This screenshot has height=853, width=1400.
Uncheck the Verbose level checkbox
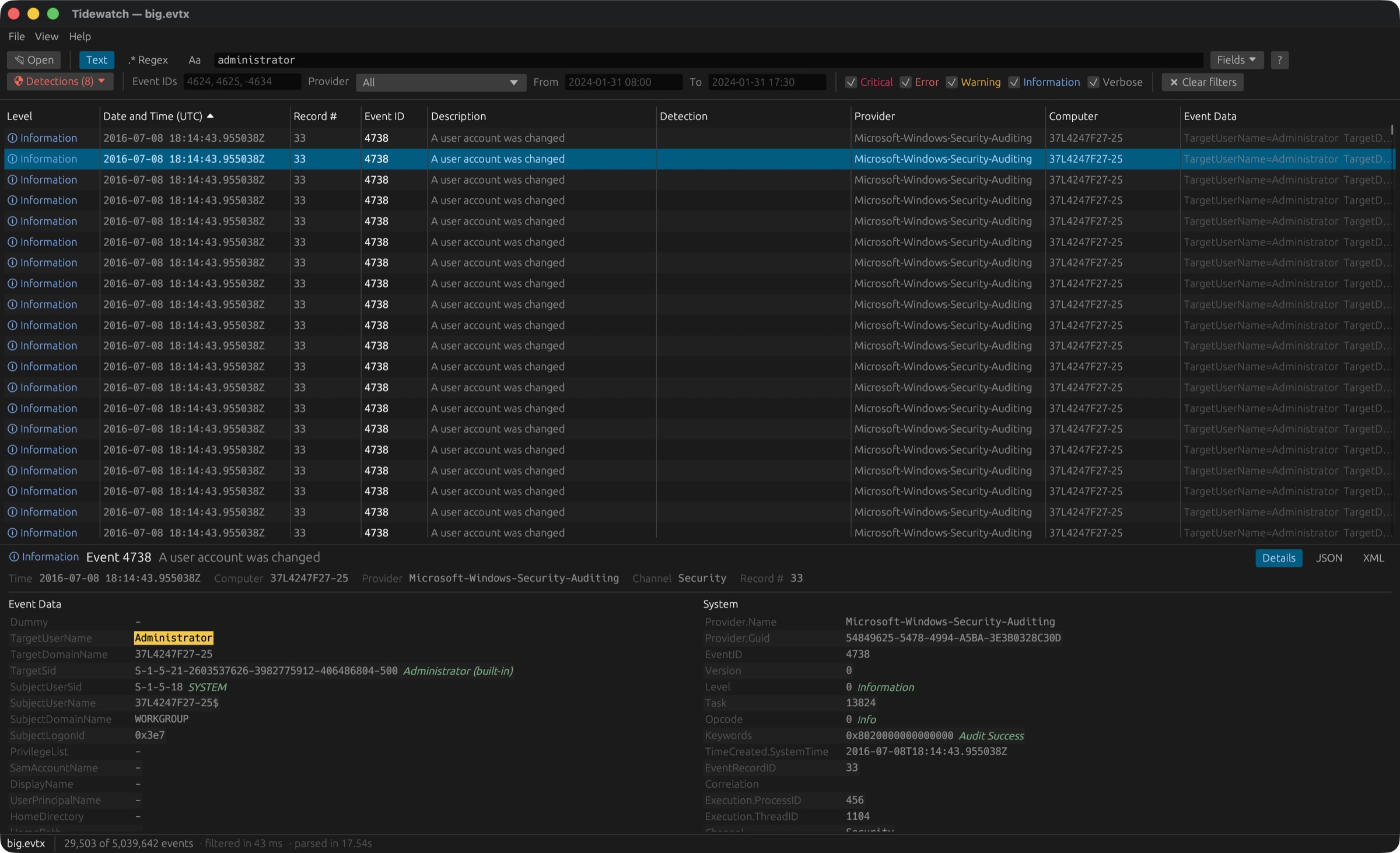[1093, 82]
